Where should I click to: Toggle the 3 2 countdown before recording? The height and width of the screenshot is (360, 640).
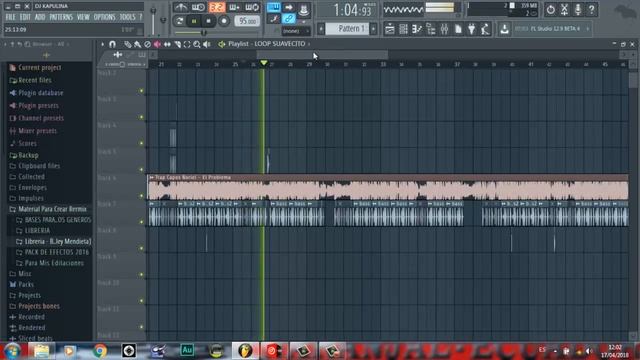coord(216,7)
